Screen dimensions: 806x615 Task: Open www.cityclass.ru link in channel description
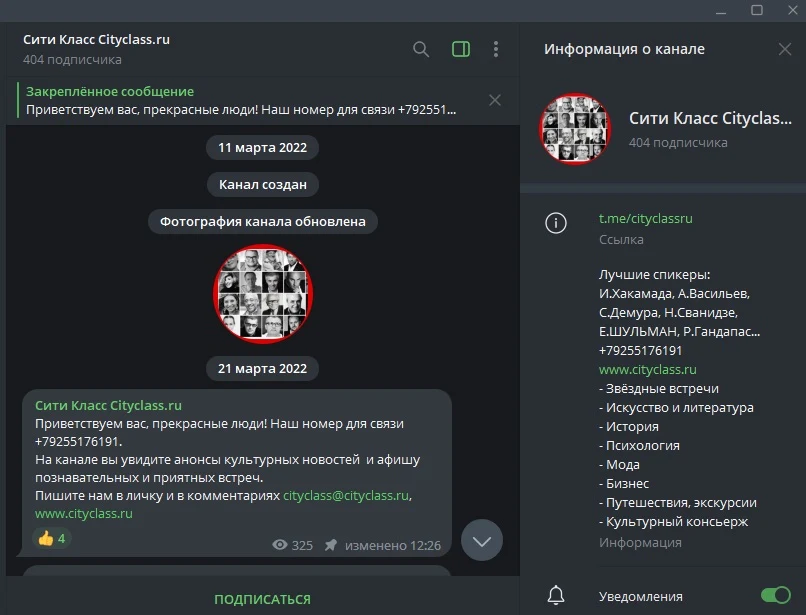(x=647, y=370)
